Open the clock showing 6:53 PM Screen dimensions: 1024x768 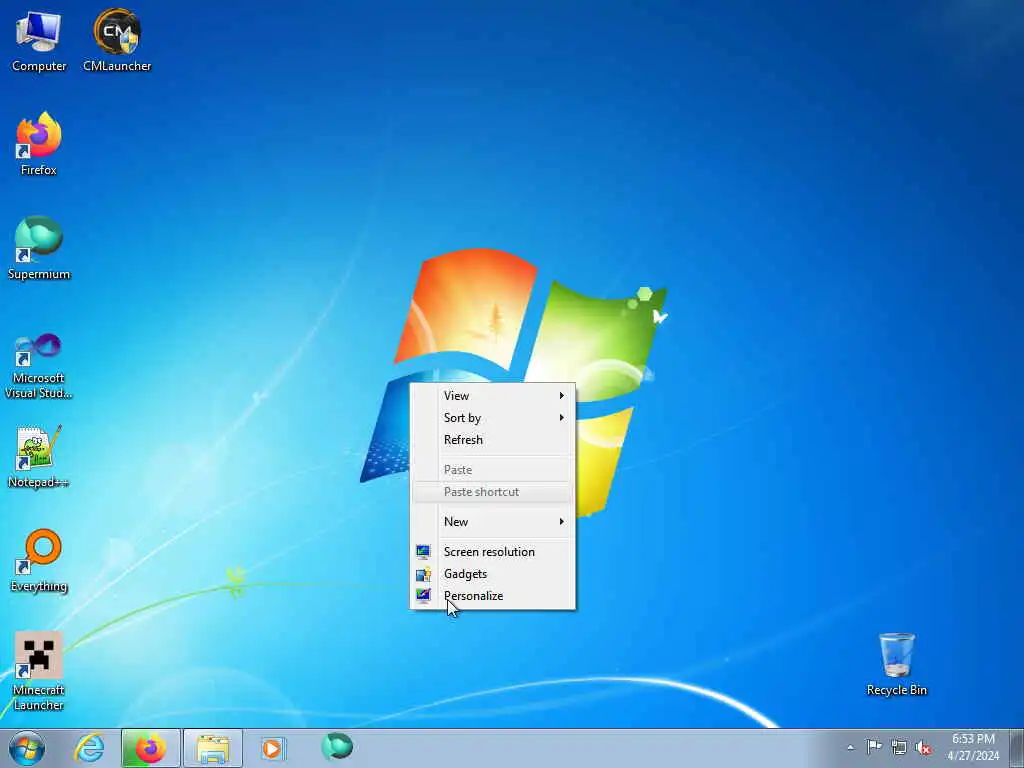pyautogui.click(x=973, y=747)
